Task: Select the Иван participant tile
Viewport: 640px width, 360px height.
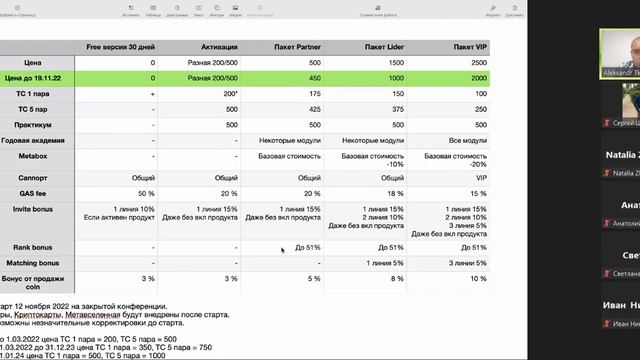Action: pos(621,306)
